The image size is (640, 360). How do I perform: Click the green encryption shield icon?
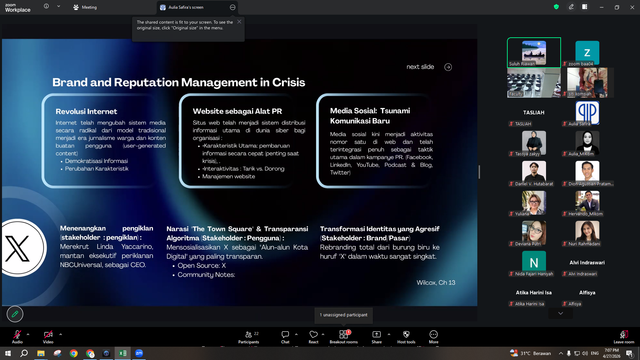tap(556, 7)
